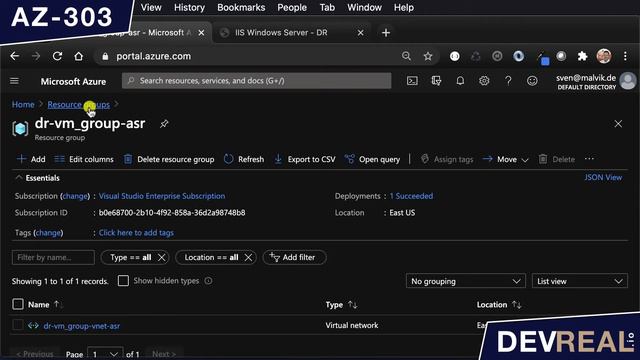Click Open query
This screenshot has height=360, width=640.
click(372, 159)
